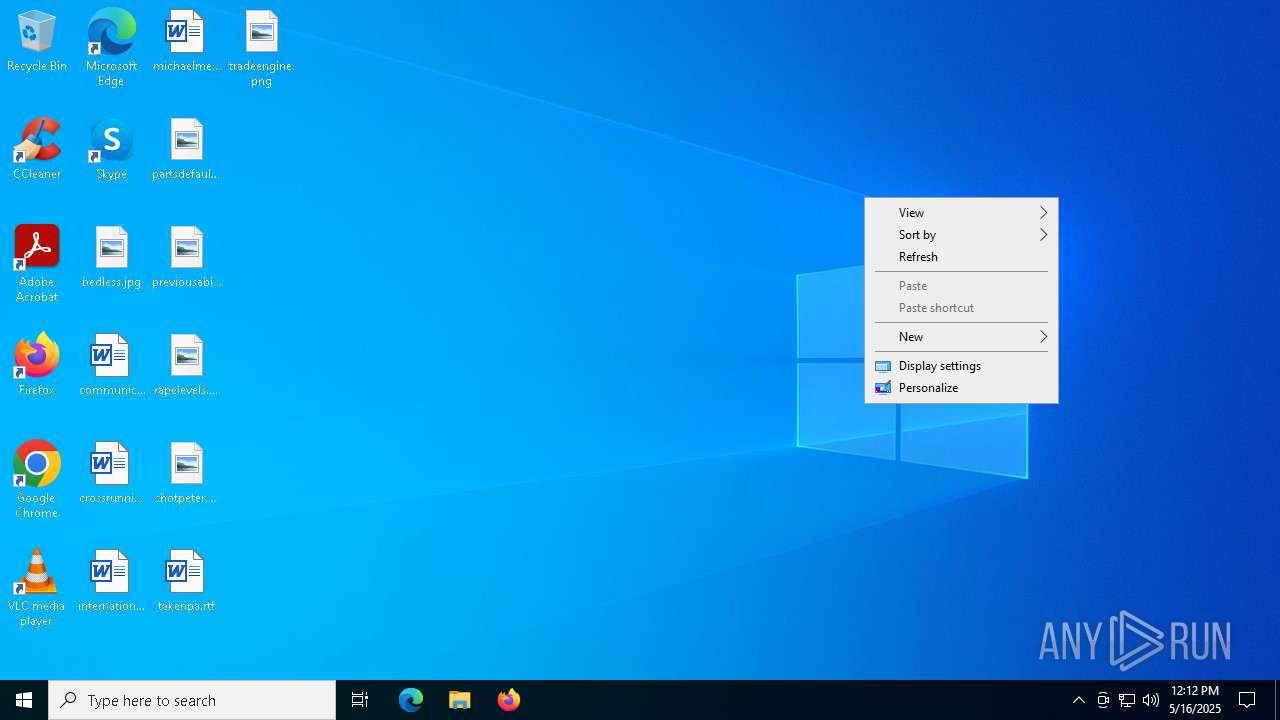Screen dimensions: 1280x720
Task: Open the volume control tray icon
Action: coord(1151,700)
